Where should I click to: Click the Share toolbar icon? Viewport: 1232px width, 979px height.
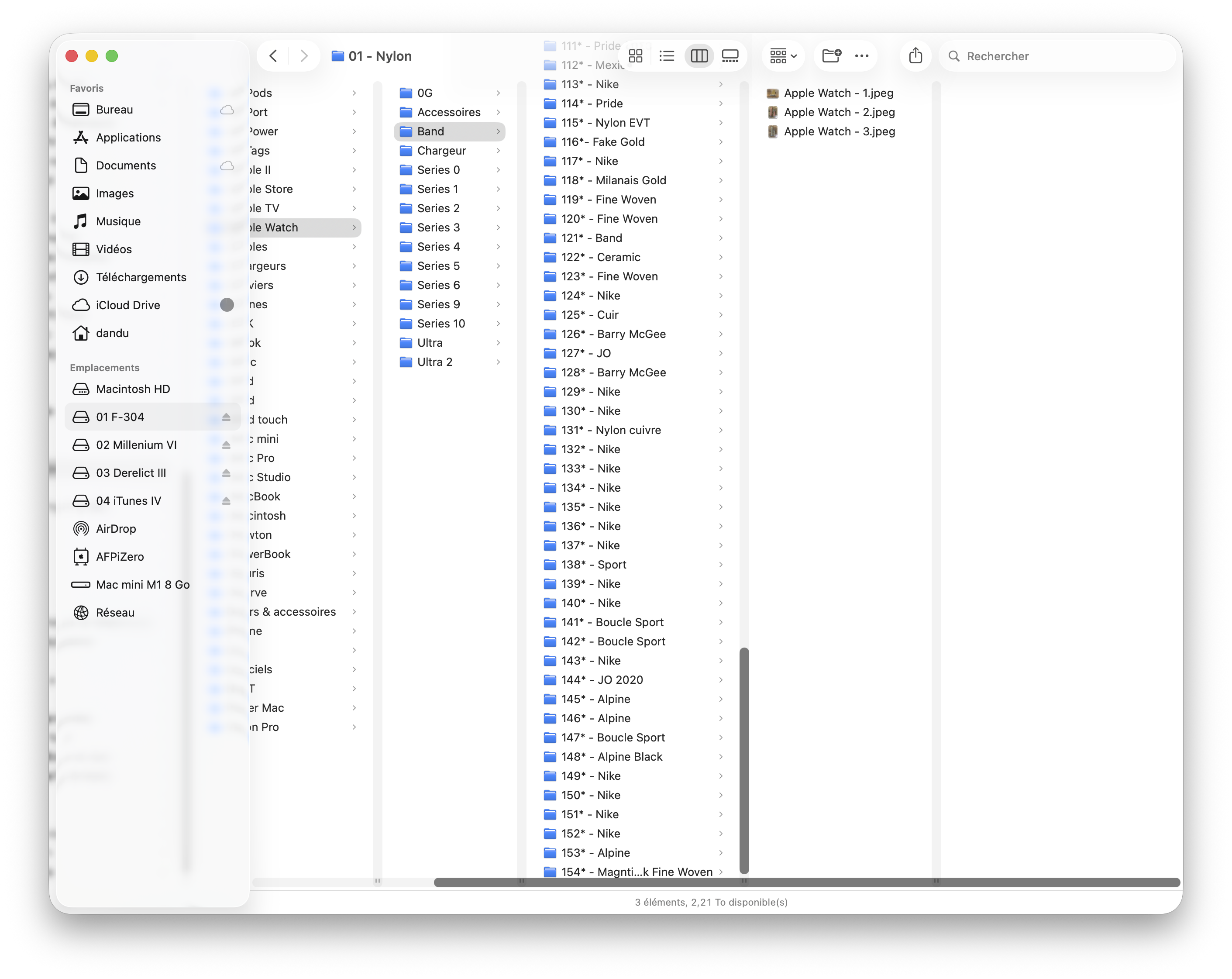tap(915, 56)
